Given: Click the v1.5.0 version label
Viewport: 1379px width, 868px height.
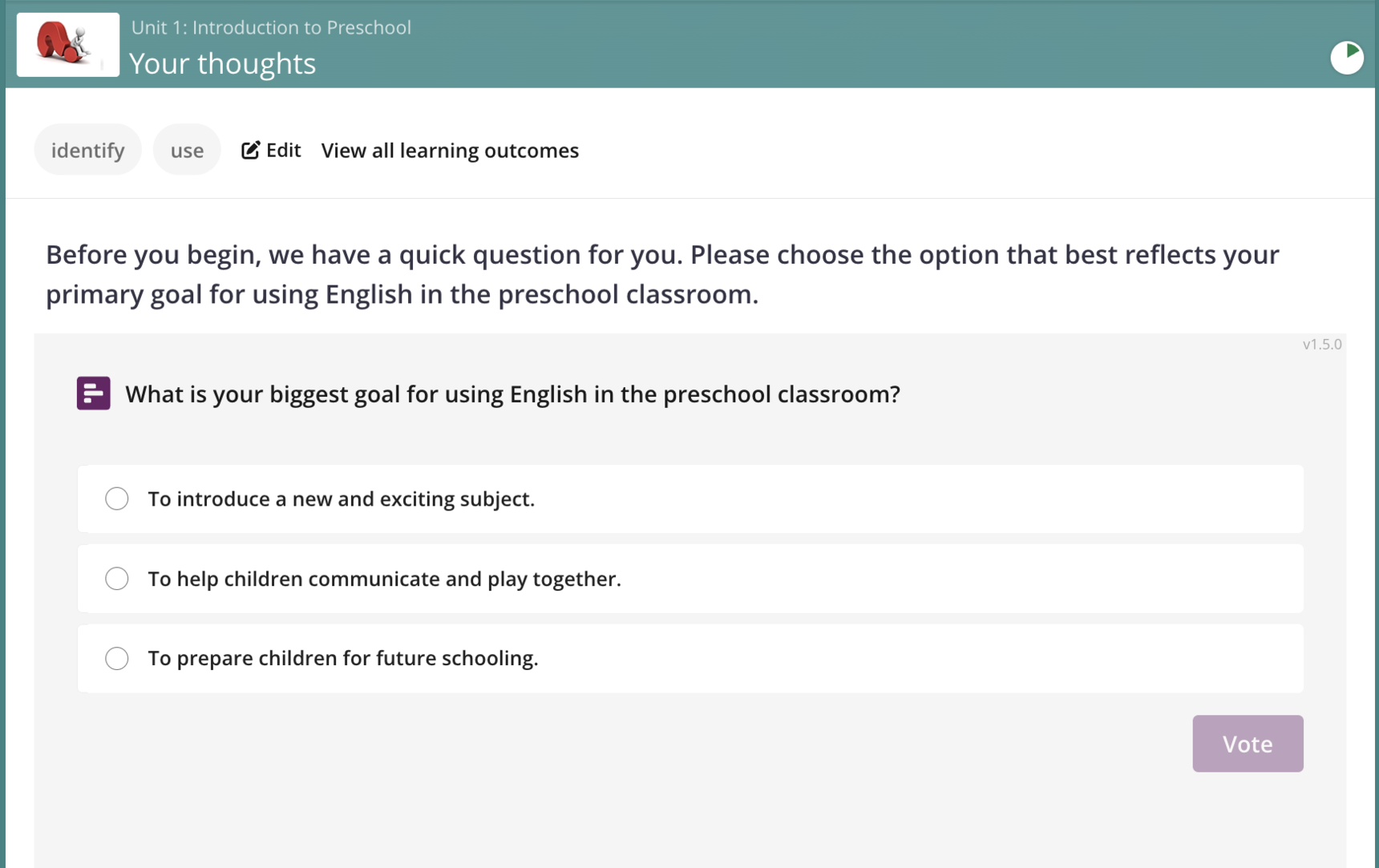Looking at the screenshot, I should click(x=1321, y=345).
